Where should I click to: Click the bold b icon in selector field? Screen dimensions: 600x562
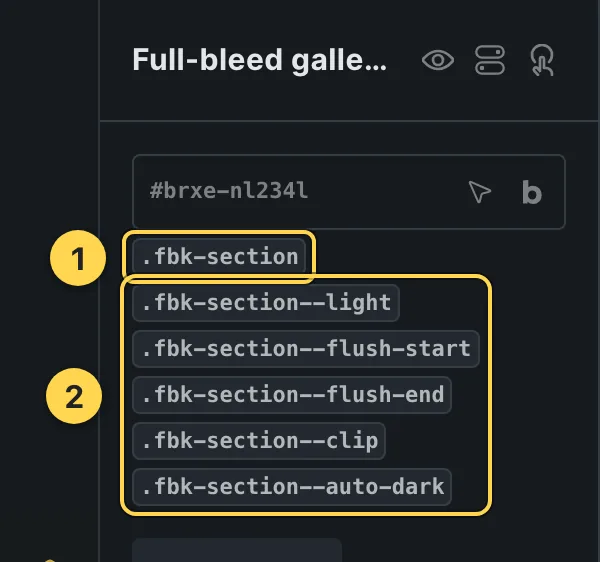[x=532, y=192]
